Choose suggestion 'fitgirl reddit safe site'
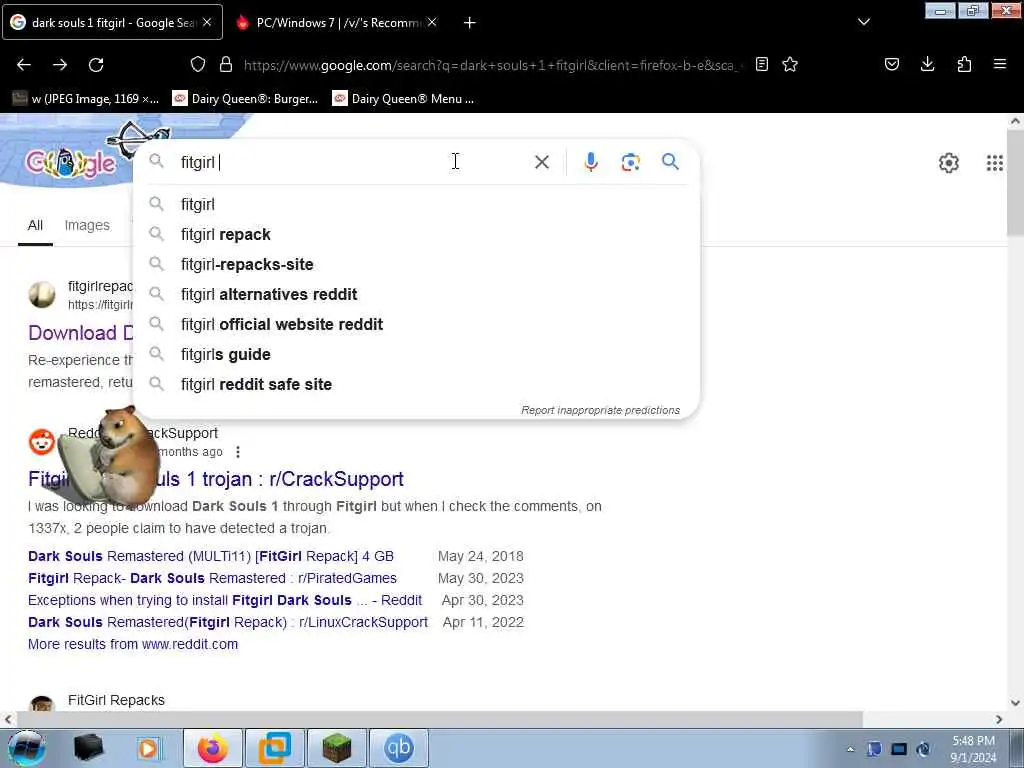Screen dimensions: 1024x768 [x=417, y=385]
